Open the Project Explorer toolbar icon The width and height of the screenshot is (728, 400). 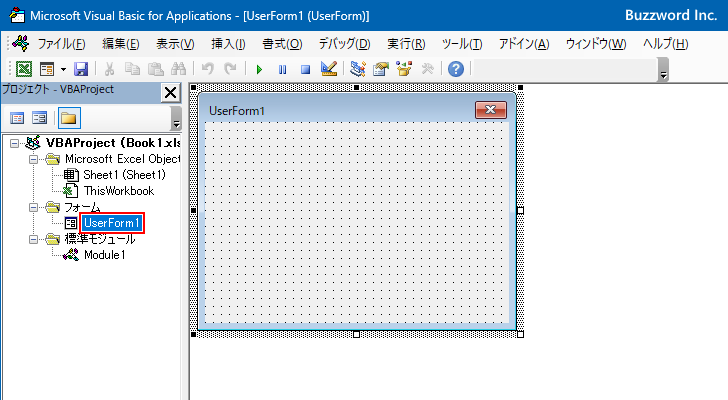358,69
